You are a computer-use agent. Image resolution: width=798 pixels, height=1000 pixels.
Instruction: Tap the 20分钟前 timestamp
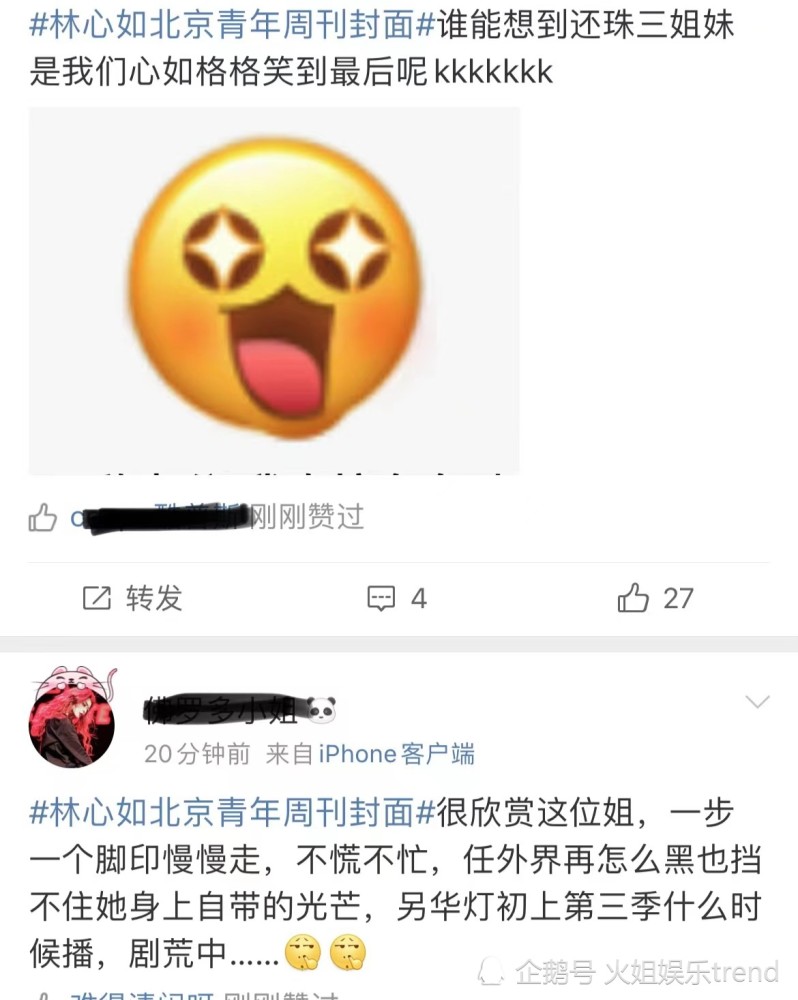point(197,754)
